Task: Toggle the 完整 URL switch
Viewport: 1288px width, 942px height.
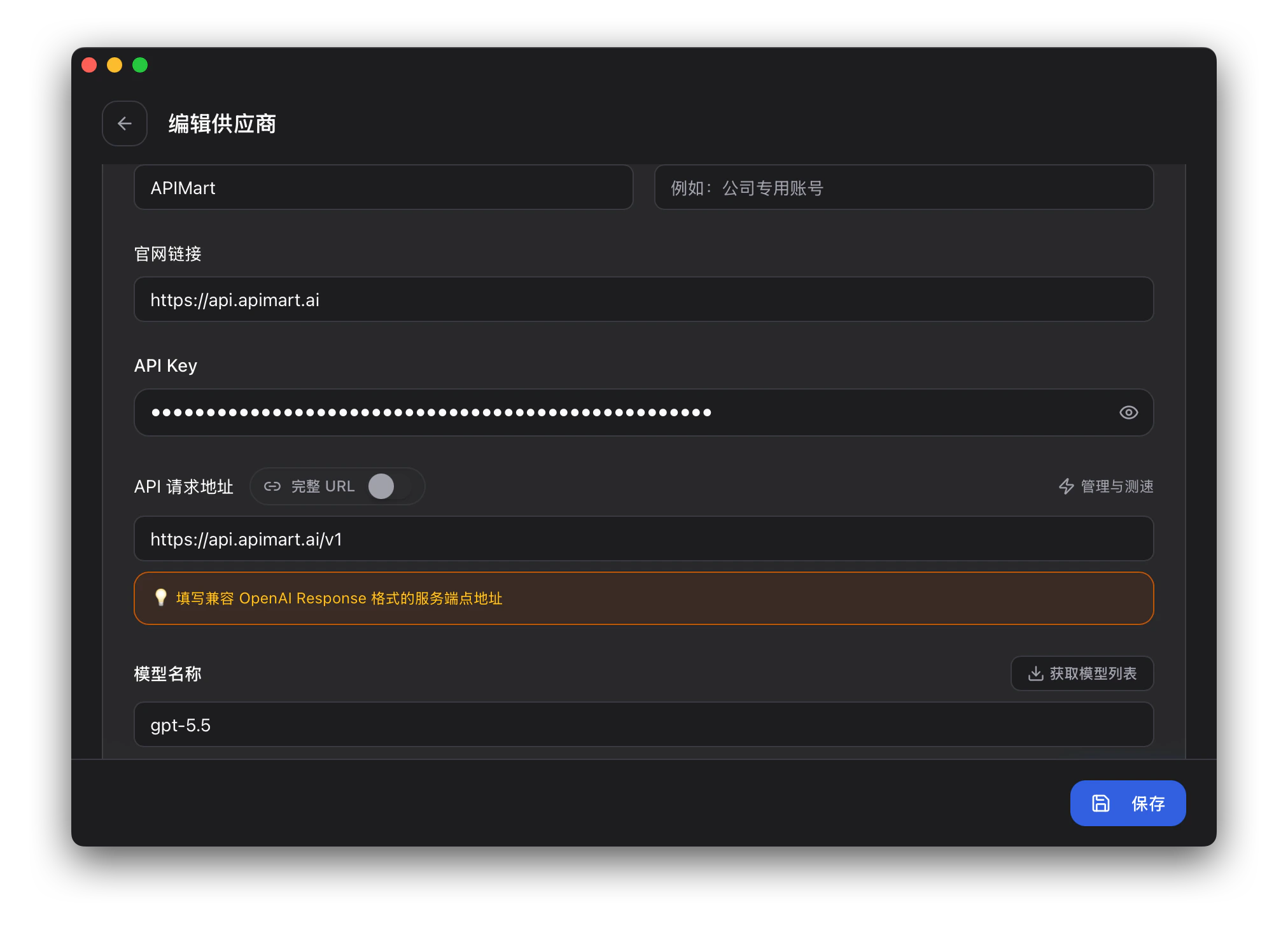Action: (389, 486)
